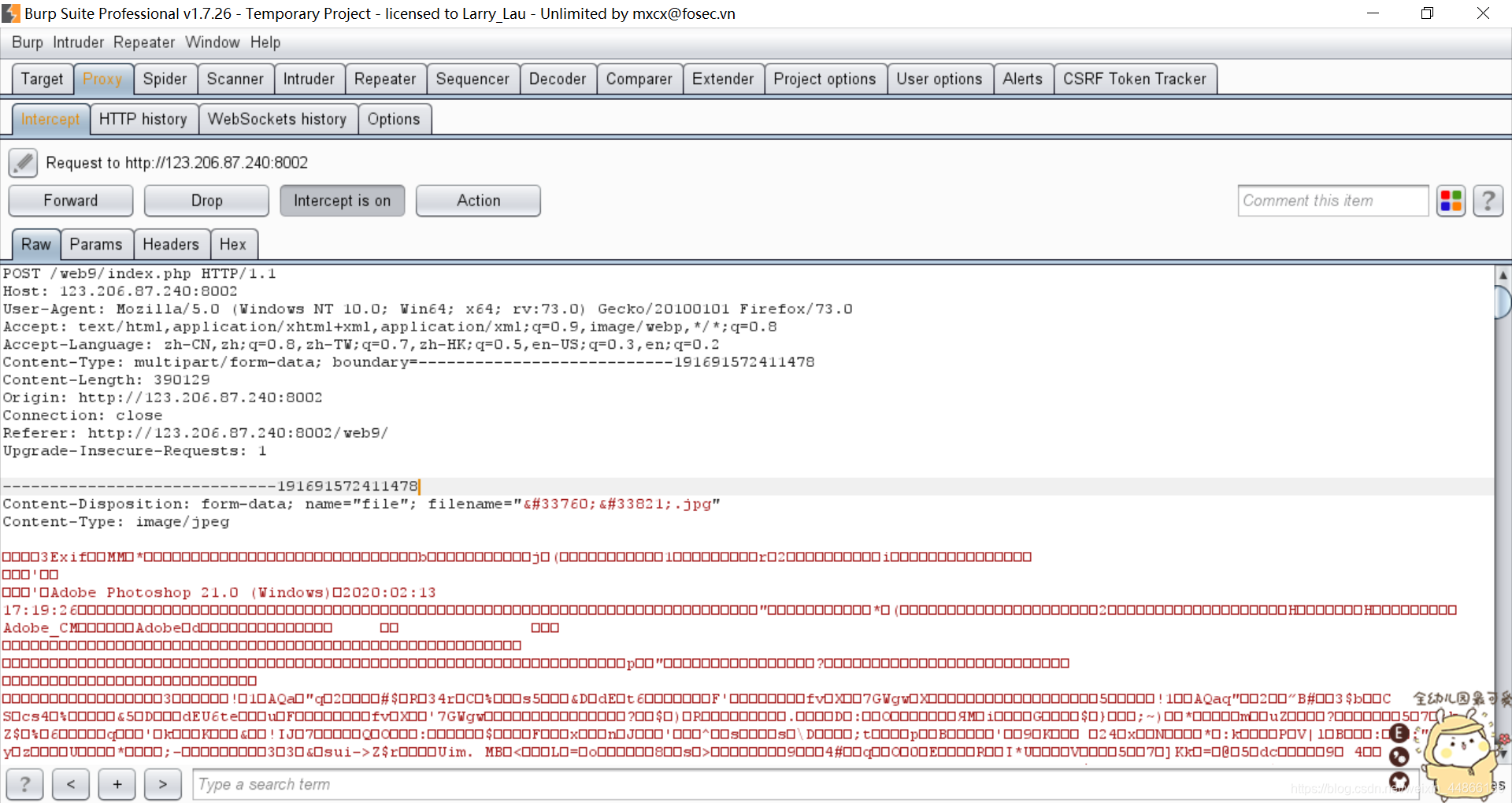Click the Host header line
Image resolution: width=1512 pixels, height=803 pixels.
(120, 291)
